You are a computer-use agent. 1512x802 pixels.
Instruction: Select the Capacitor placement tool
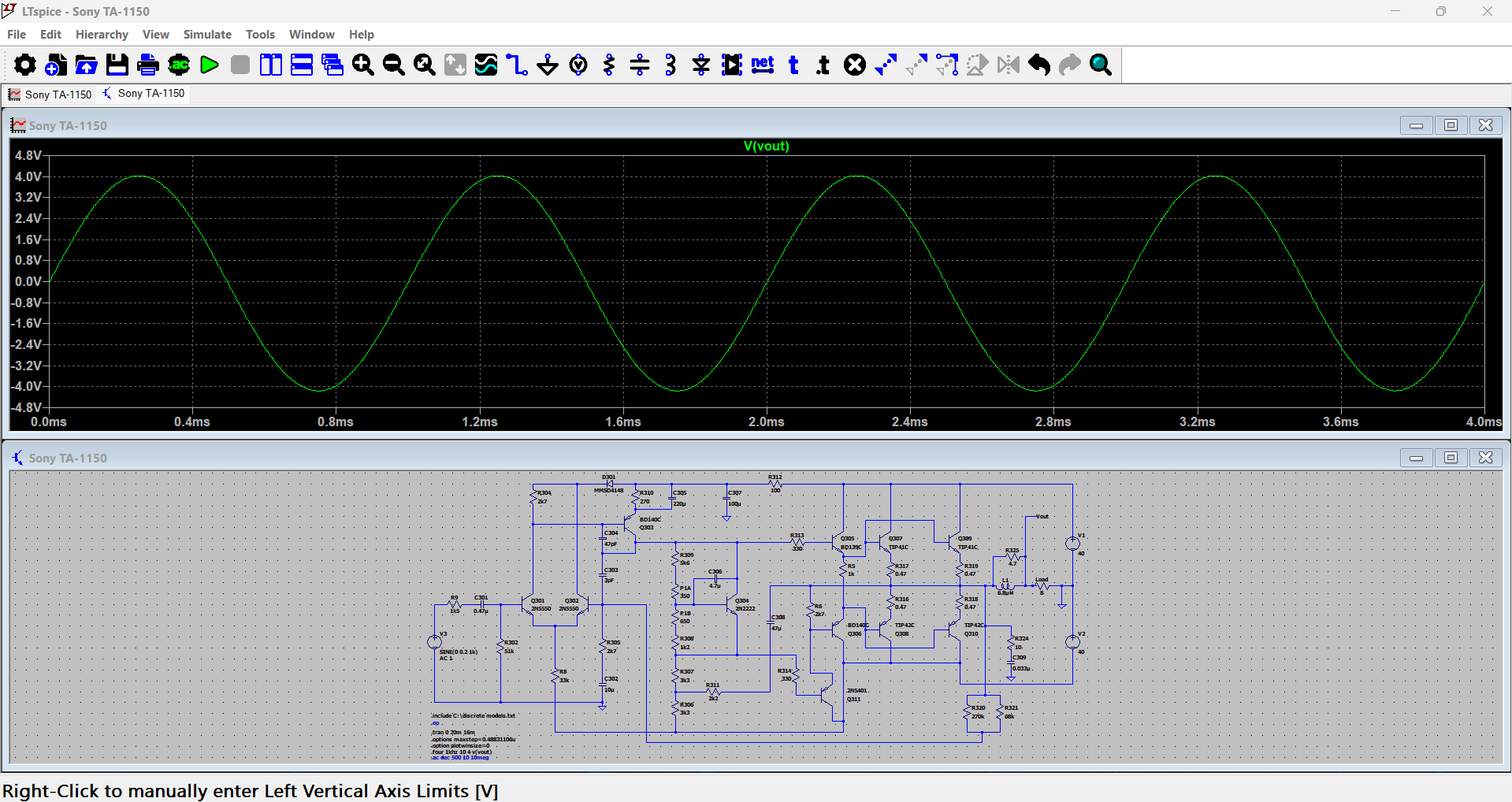coord(640,65)
